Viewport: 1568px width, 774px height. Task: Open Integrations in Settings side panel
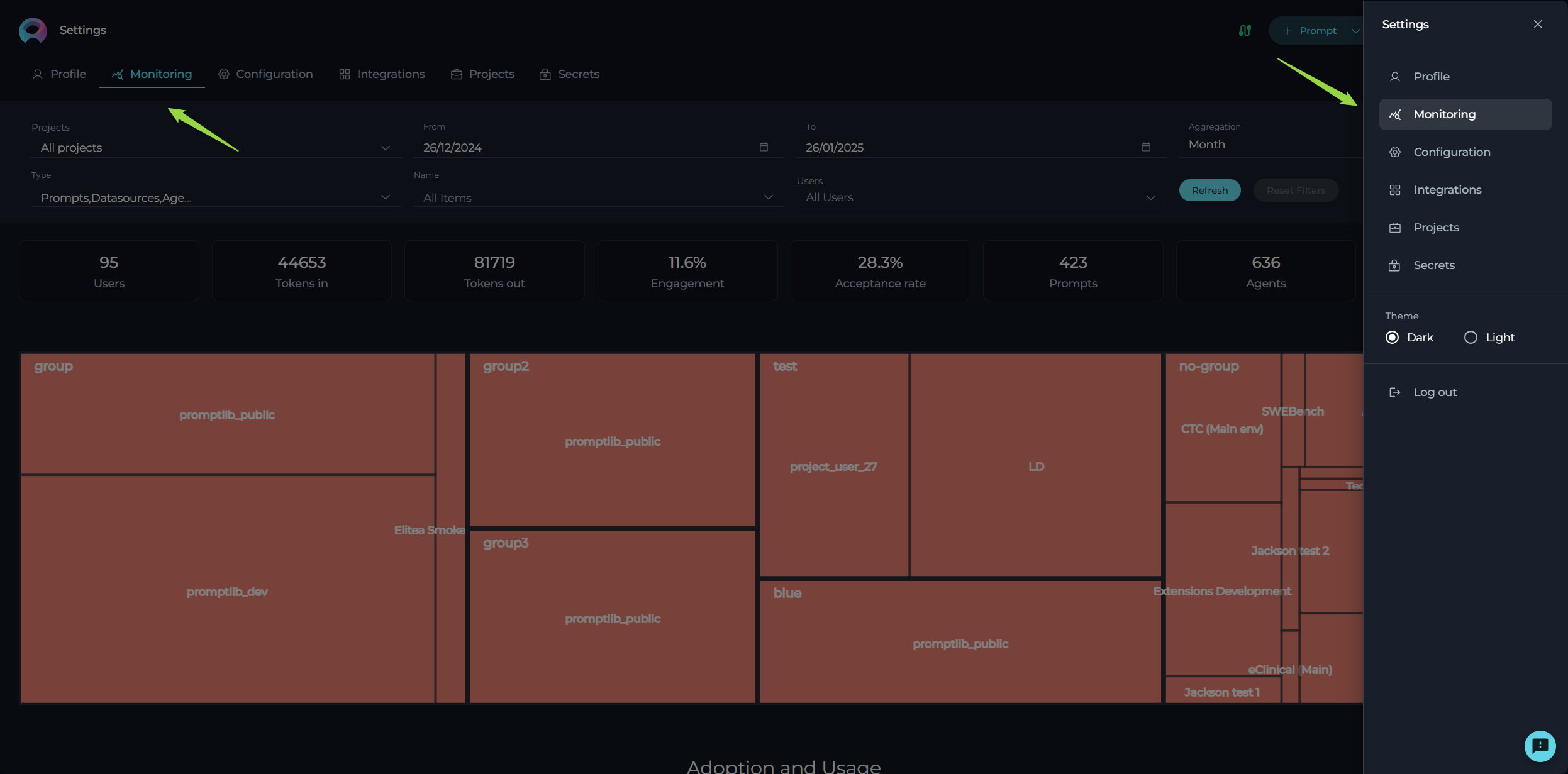[1465, 190]
